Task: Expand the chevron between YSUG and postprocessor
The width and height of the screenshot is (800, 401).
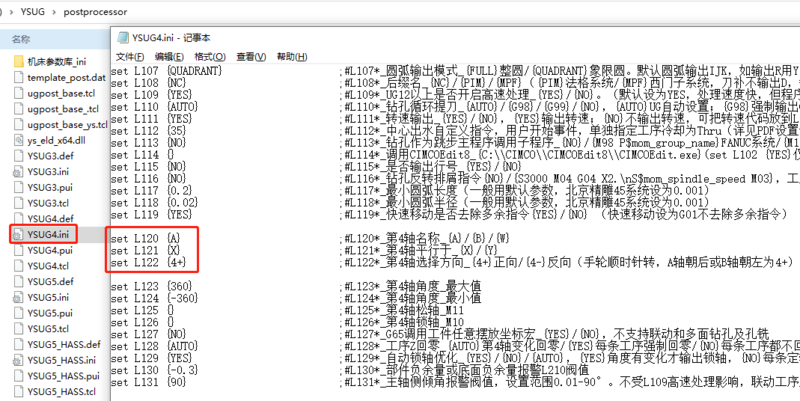Action: tap(53, 9)
